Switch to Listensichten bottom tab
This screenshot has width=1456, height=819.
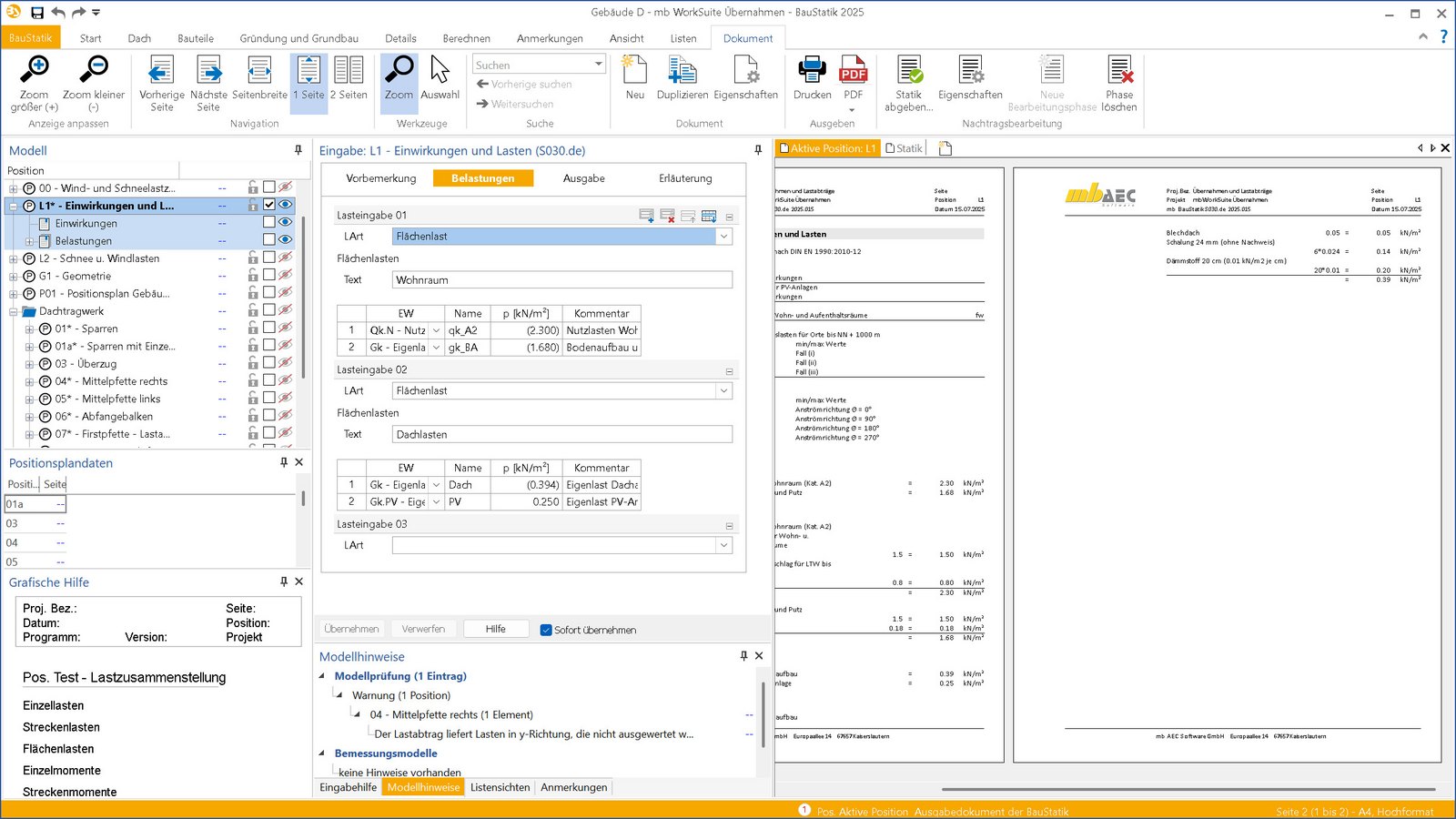500,787
